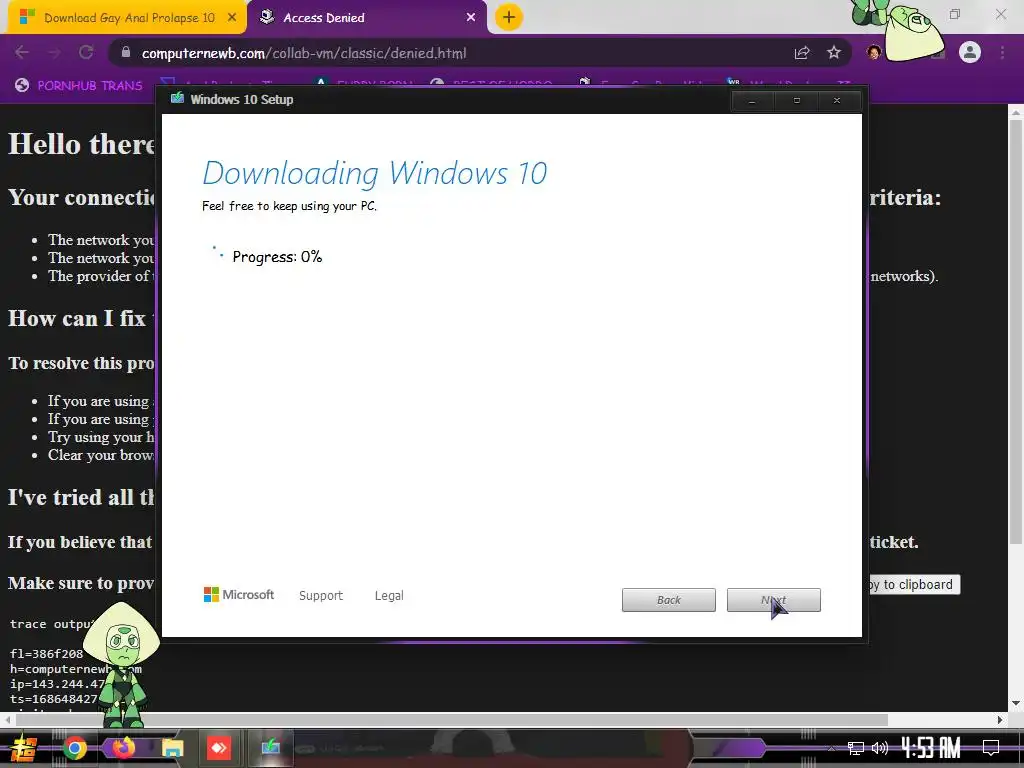Click the Back button in Windows 10 Setup

pos(668,600)
